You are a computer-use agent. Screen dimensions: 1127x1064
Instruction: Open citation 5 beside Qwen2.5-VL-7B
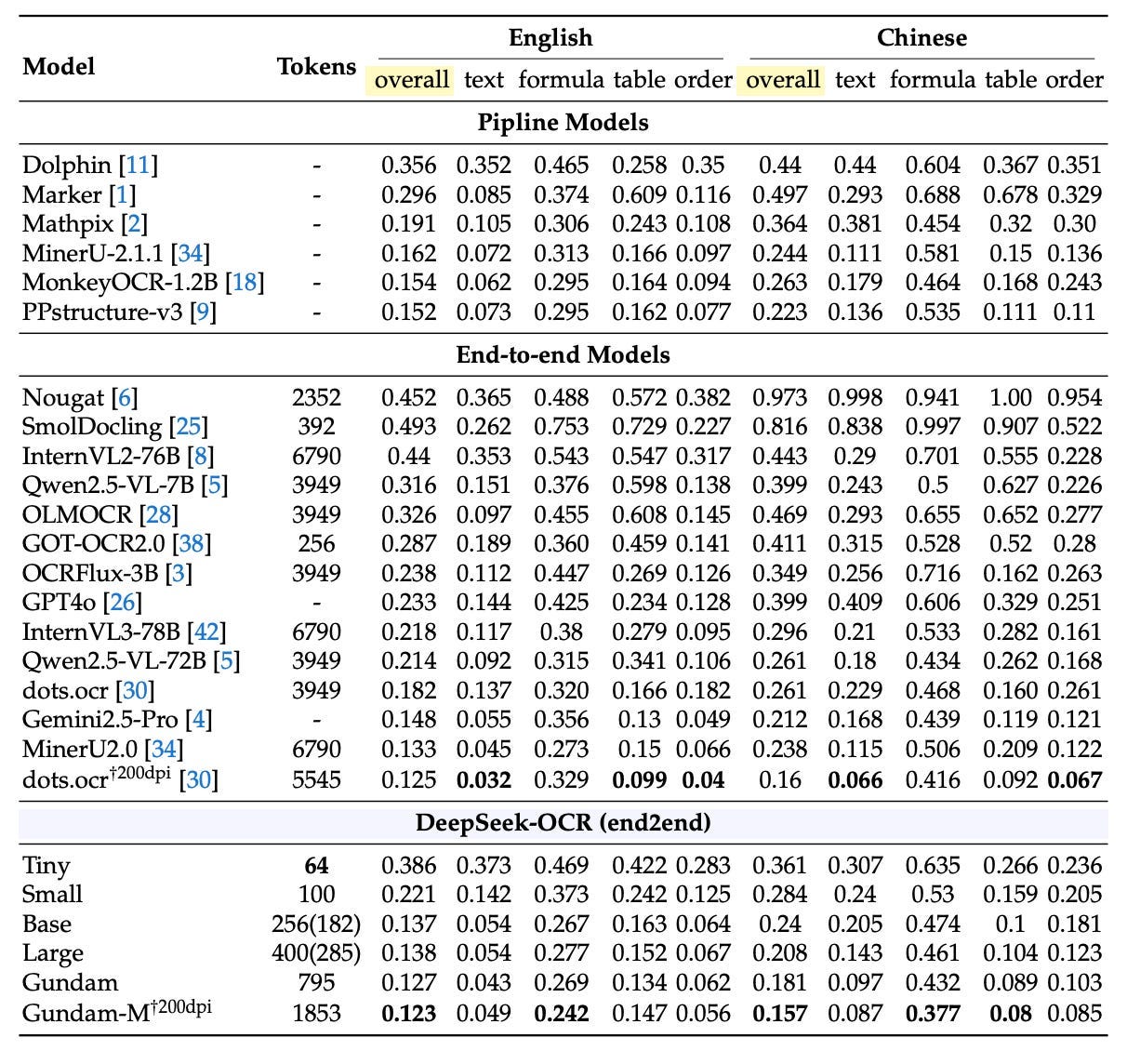coord(215,485)
